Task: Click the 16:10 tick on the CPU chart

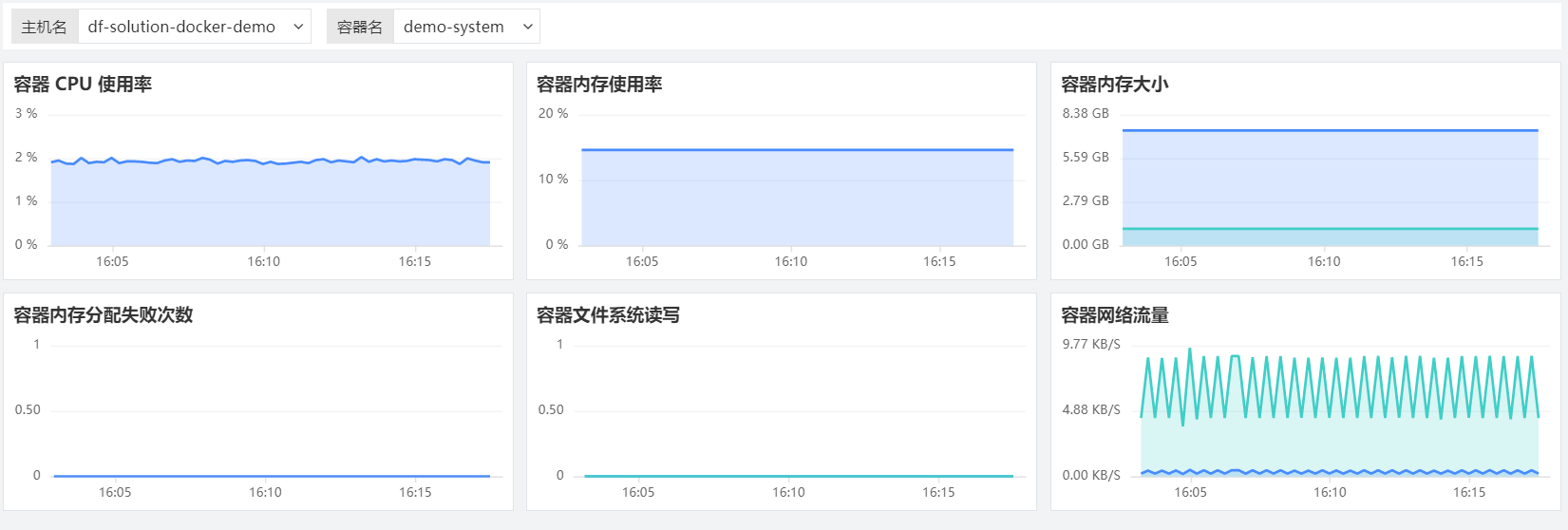Action: coord(264,261)
